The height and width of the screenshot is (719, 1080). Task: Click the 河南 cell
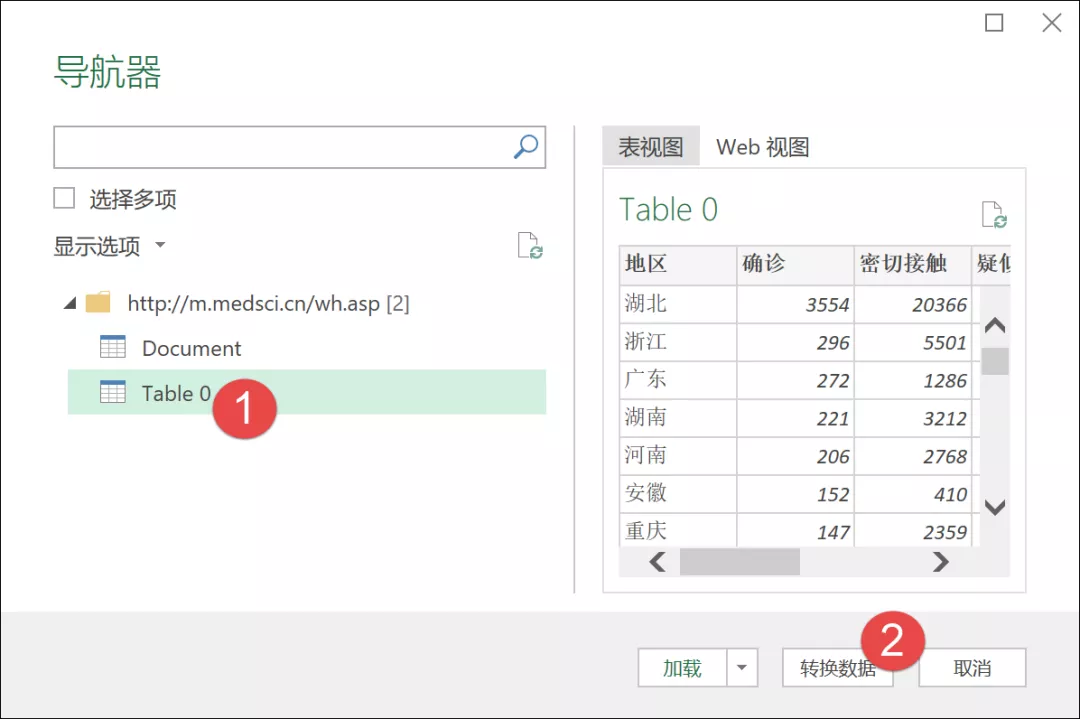678,455
